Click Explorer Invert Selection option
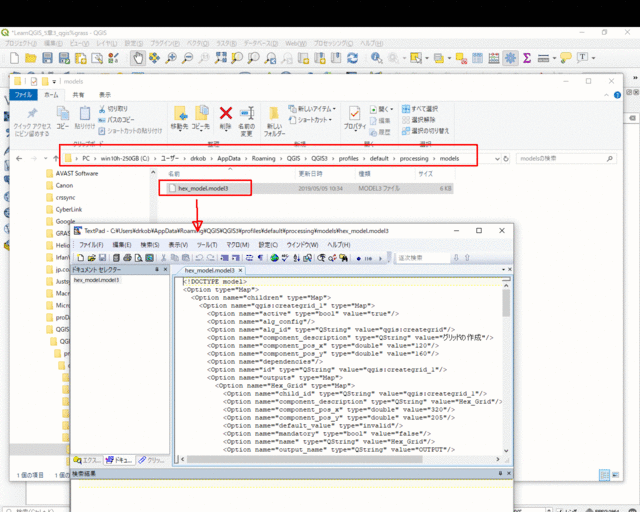This screenshot has height=512, width=640. [425, 131]
